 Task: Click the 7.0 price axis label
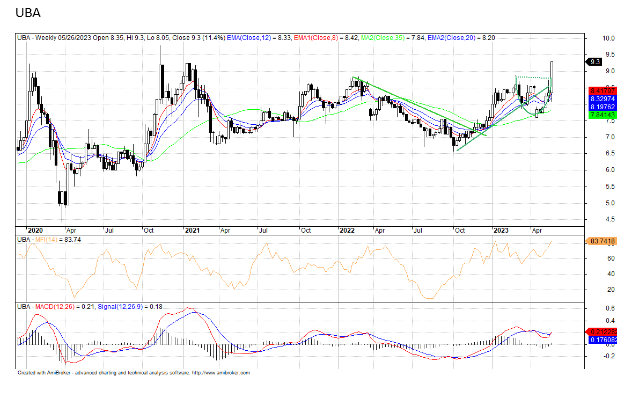(610, 137)
